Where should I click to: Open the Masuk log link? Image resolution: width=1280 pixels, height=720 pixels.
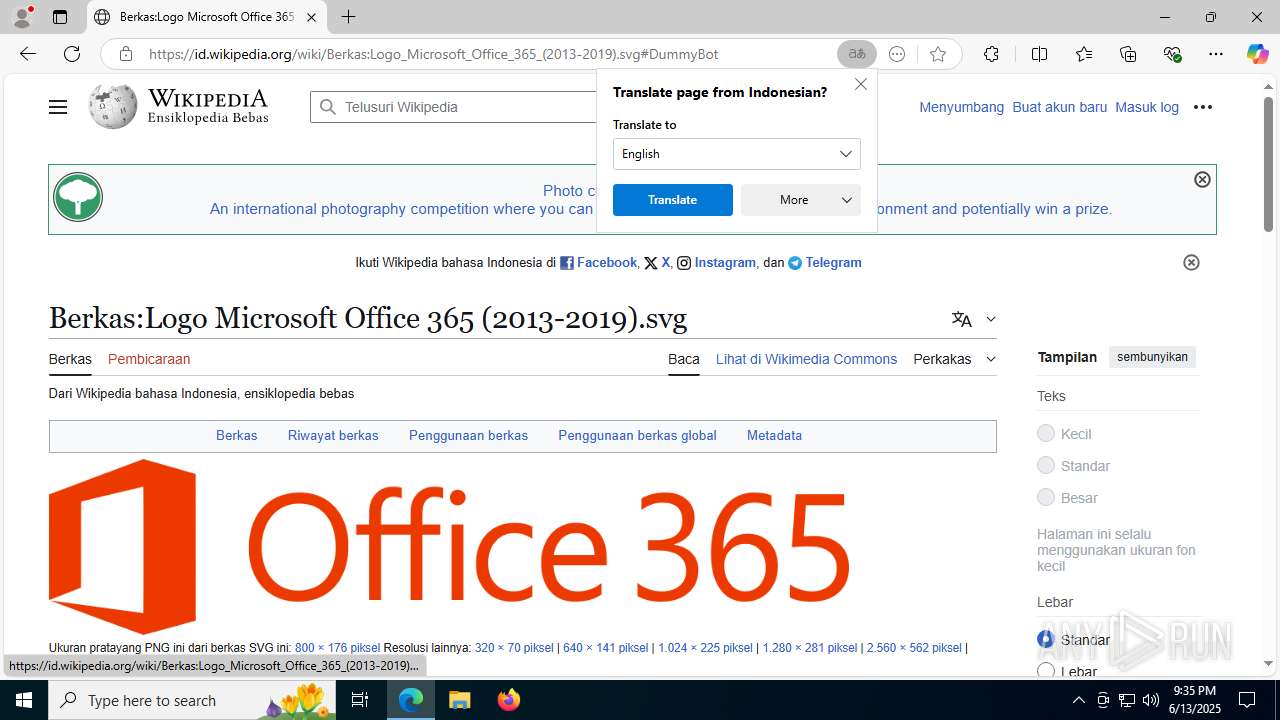click(x=1147, y=107)
